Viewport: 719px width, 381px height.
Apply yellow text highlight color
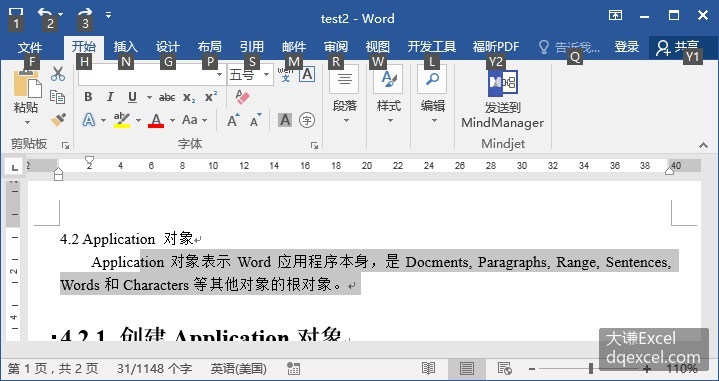click(x=122, y=120)
